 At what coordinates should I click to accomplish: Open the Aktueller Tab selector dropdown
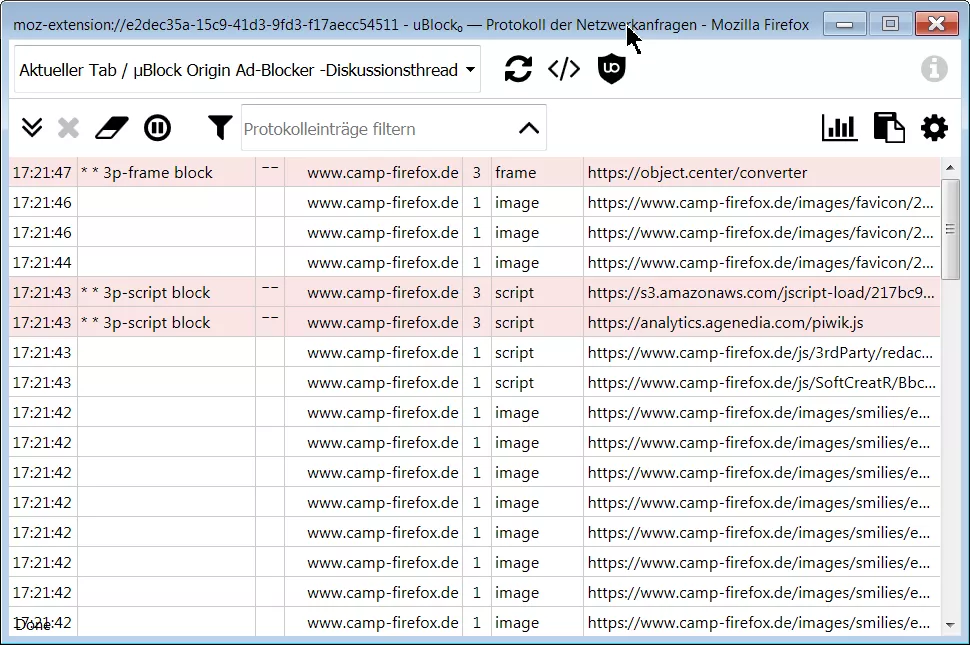(x=247, y=70)
